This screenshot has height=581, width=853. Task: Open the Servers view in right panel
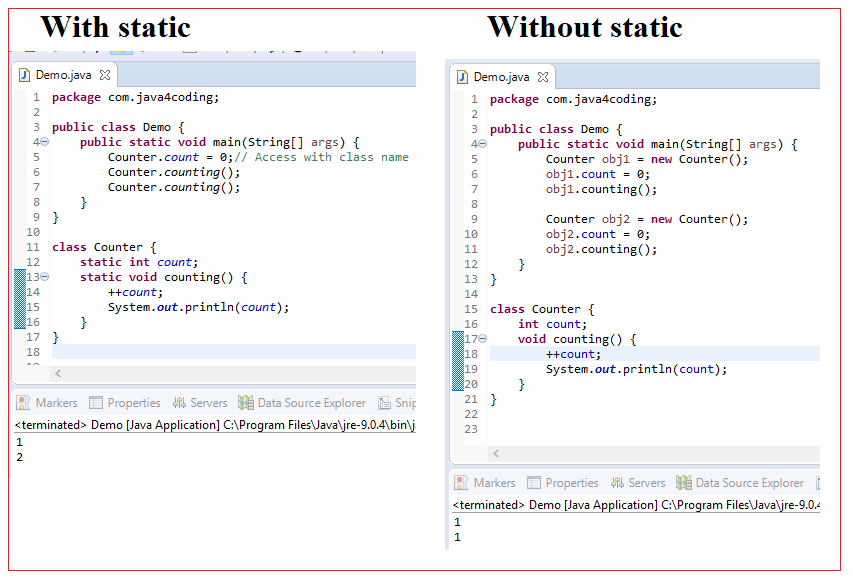point(638,482)
